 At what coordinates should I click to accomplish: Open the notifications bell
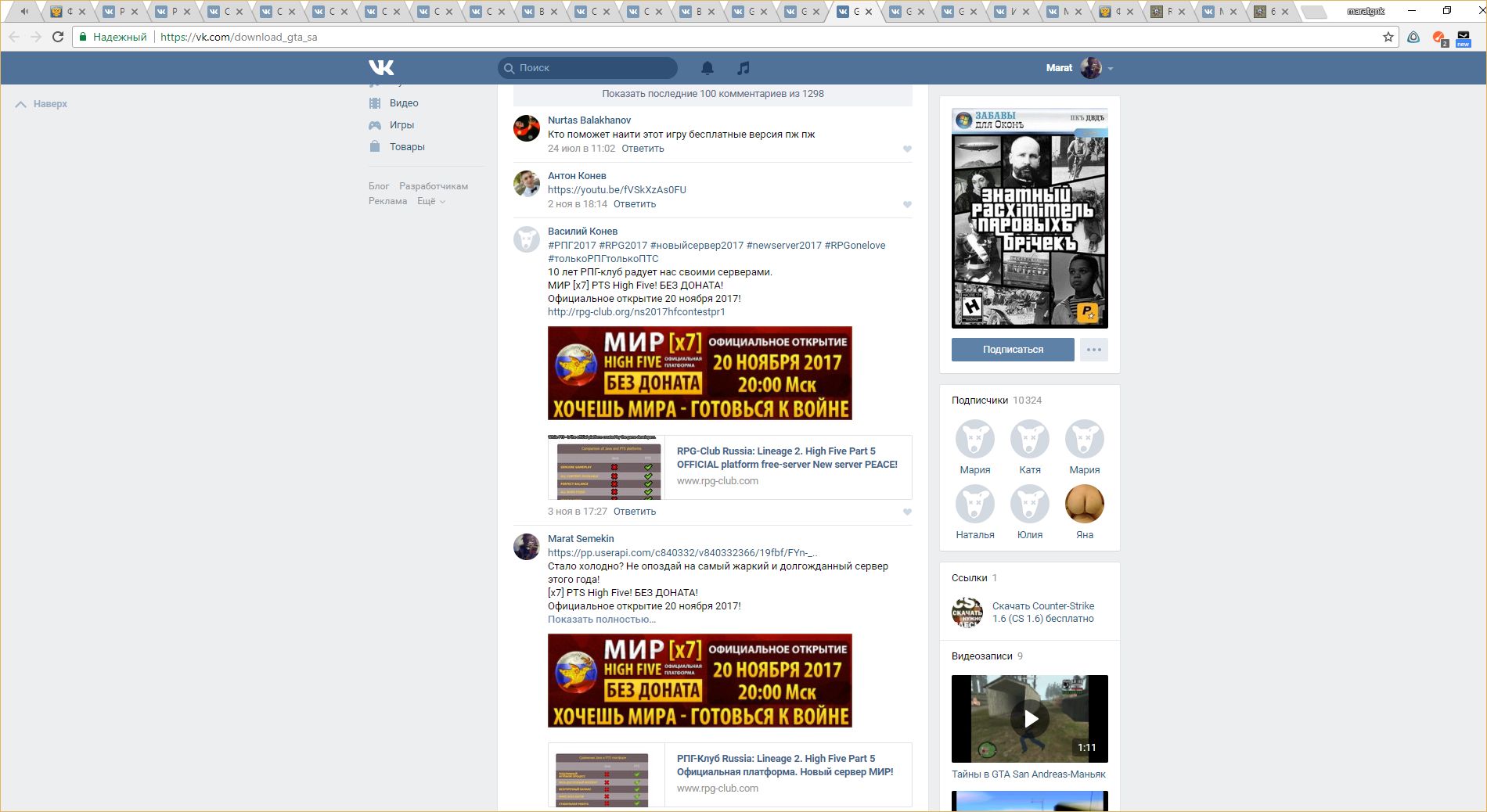(707, 68)
